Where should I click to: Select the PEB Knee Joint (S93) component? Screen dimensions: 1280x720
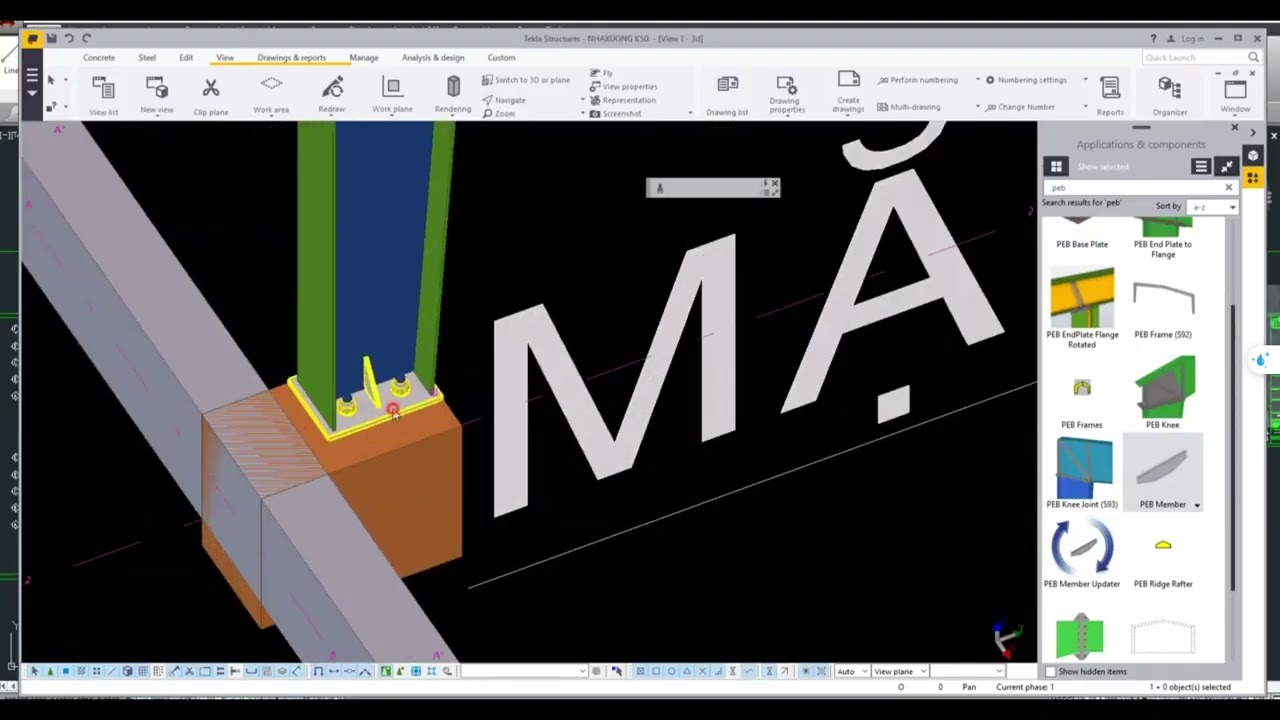coord(1082,473)
